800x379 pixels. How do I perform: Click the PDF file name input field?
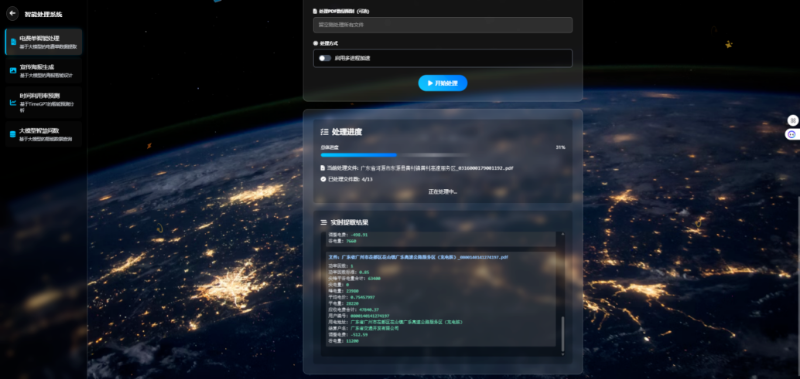[443, 25]
